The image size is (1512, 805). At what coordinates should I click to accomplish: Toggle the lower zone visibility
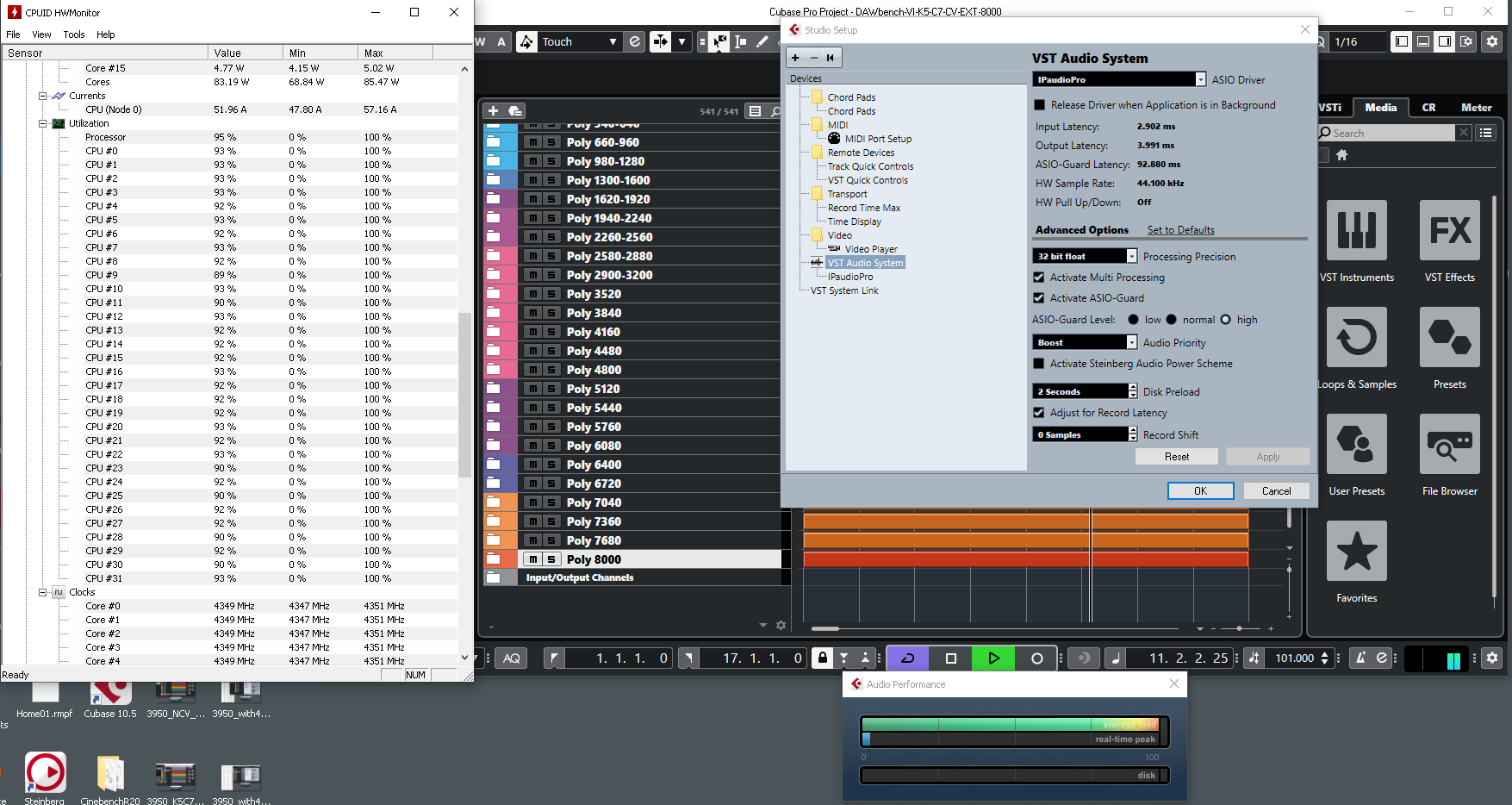1423,41
